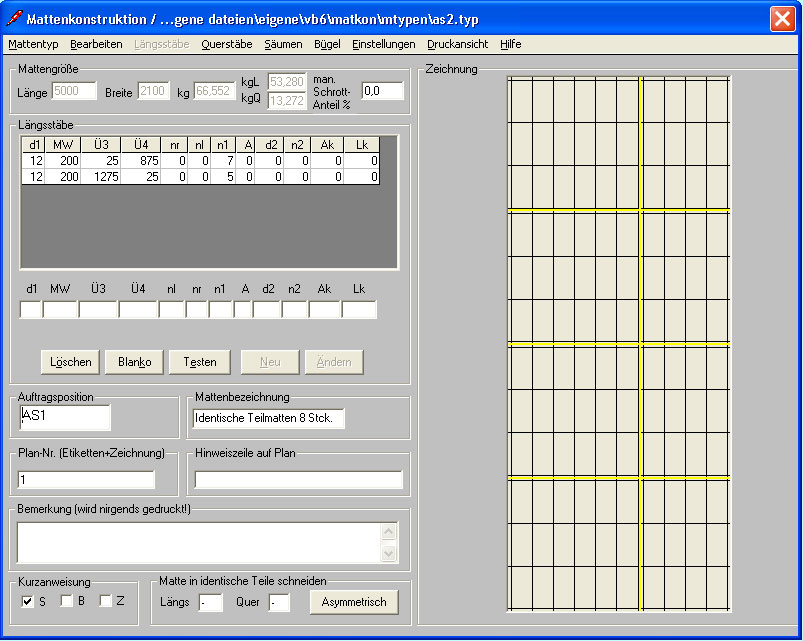803x641 pixels.
Task: Click the Hinweiszeile auf Plan field
Action: [x=299, y=480]
